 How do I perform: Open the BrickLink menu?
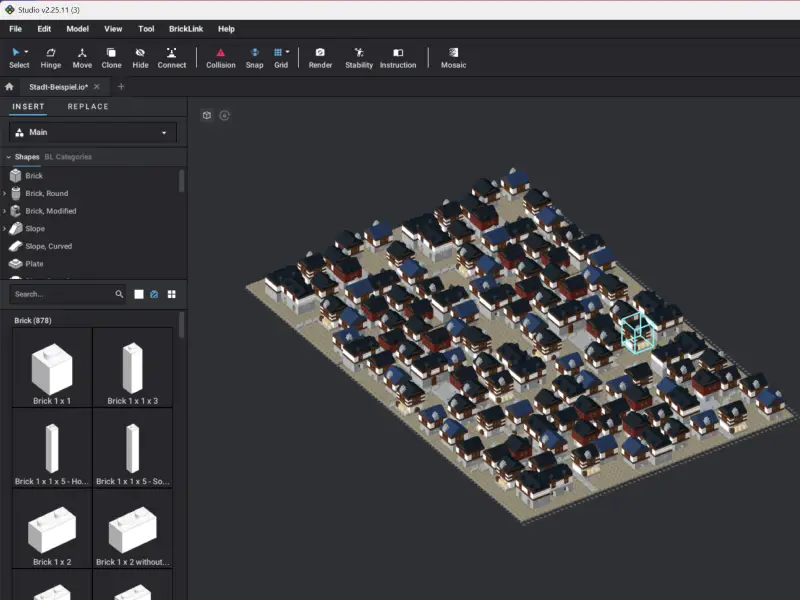tap(184, 29)
